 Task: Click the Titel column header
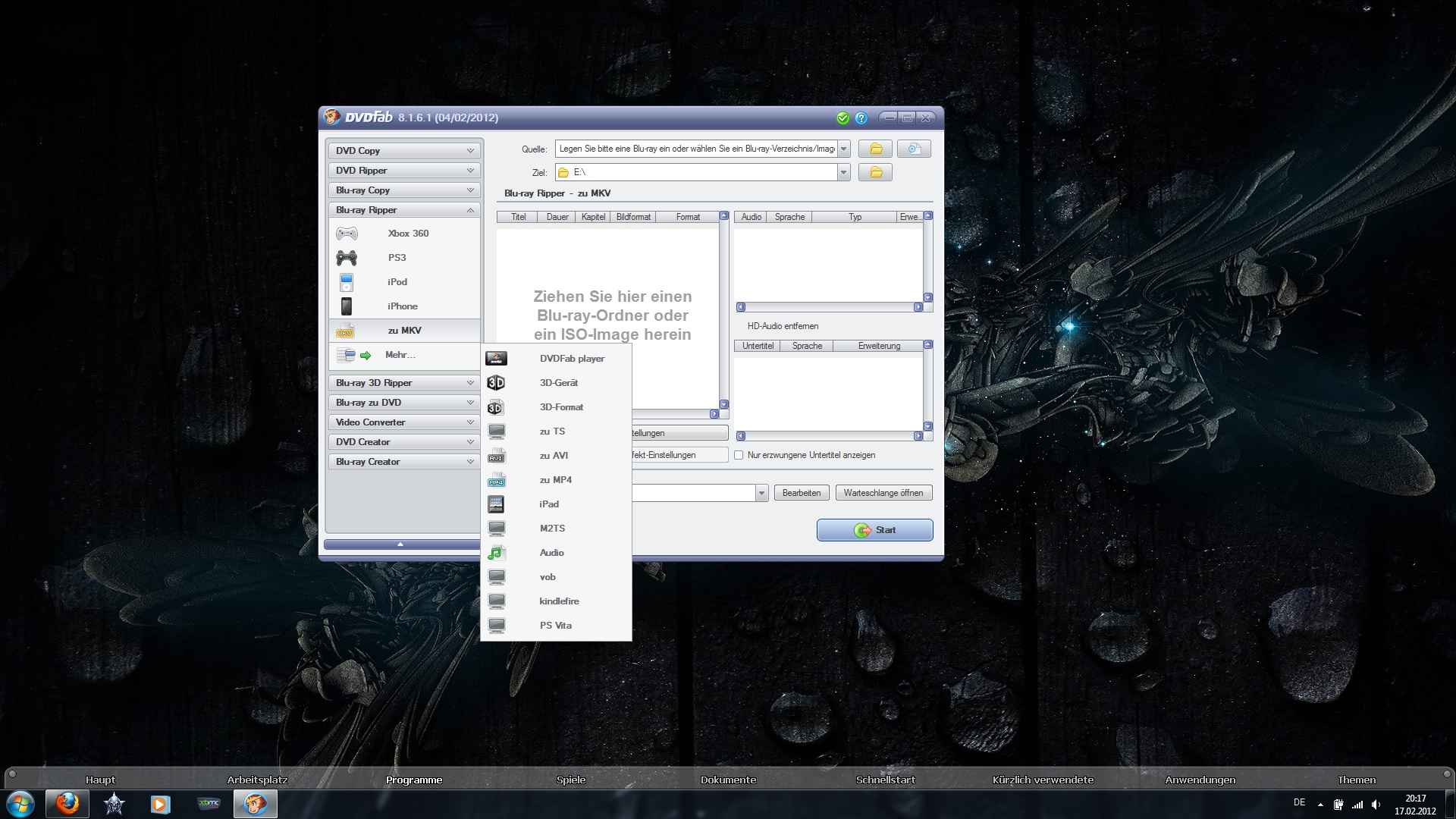click(x=518, y=217)
